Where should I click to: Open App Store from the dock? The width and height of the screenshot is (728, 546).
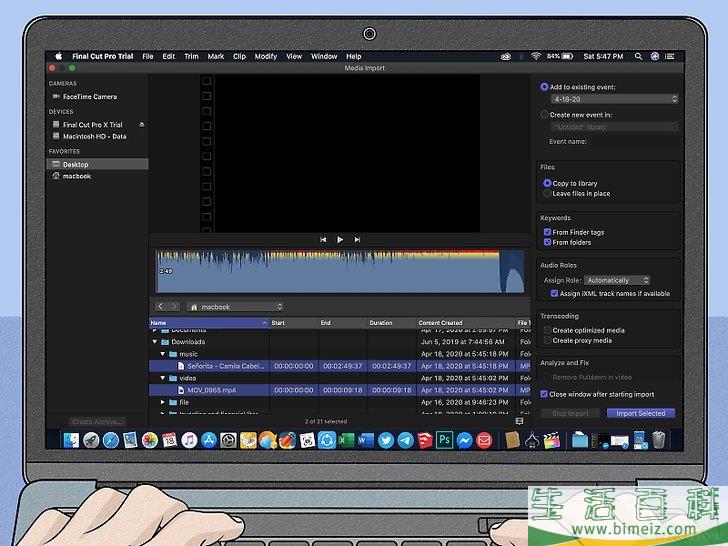click(208, 440)
